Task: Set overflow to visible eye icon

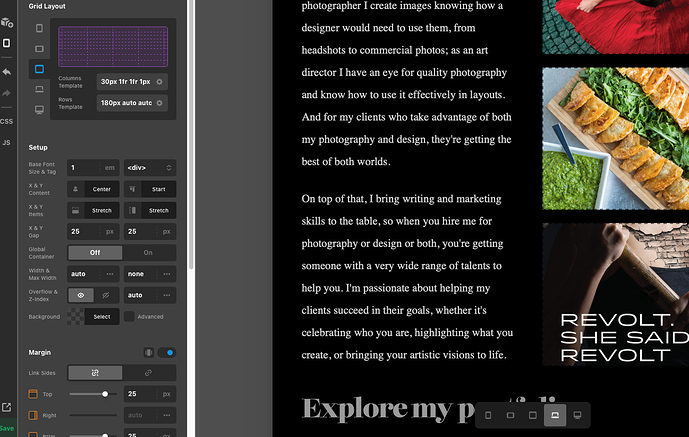Action: (81, 295)
